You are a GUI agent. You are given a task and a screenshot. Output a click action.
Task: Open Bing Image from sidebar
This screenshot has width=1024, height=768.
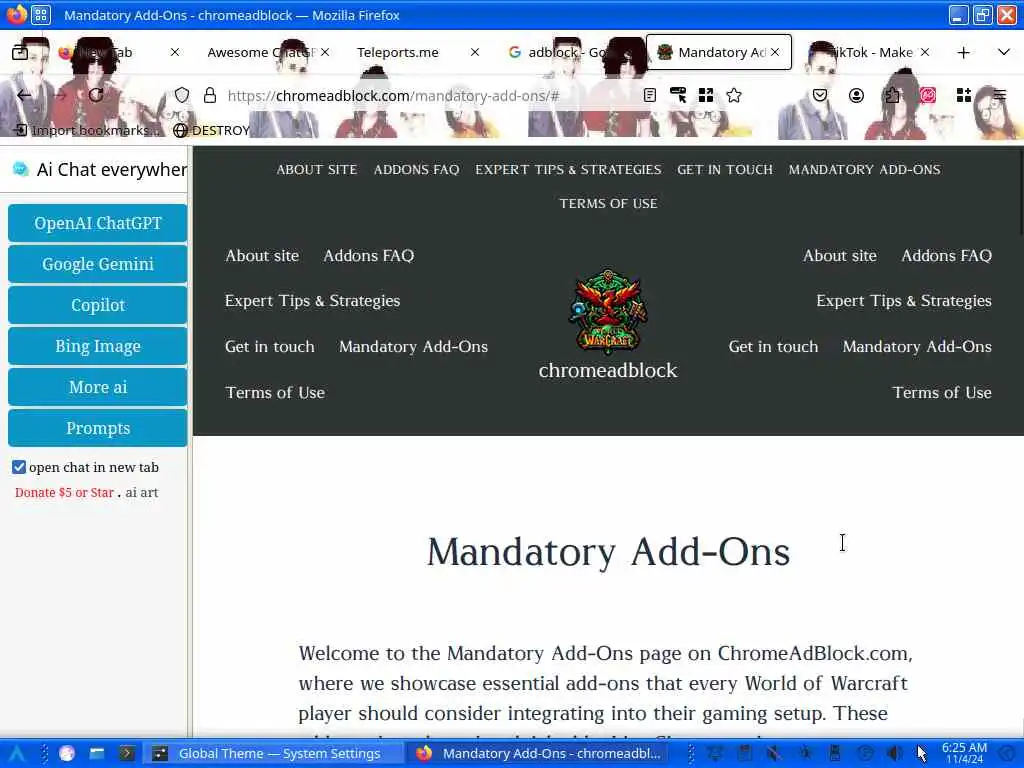[98, 346]
